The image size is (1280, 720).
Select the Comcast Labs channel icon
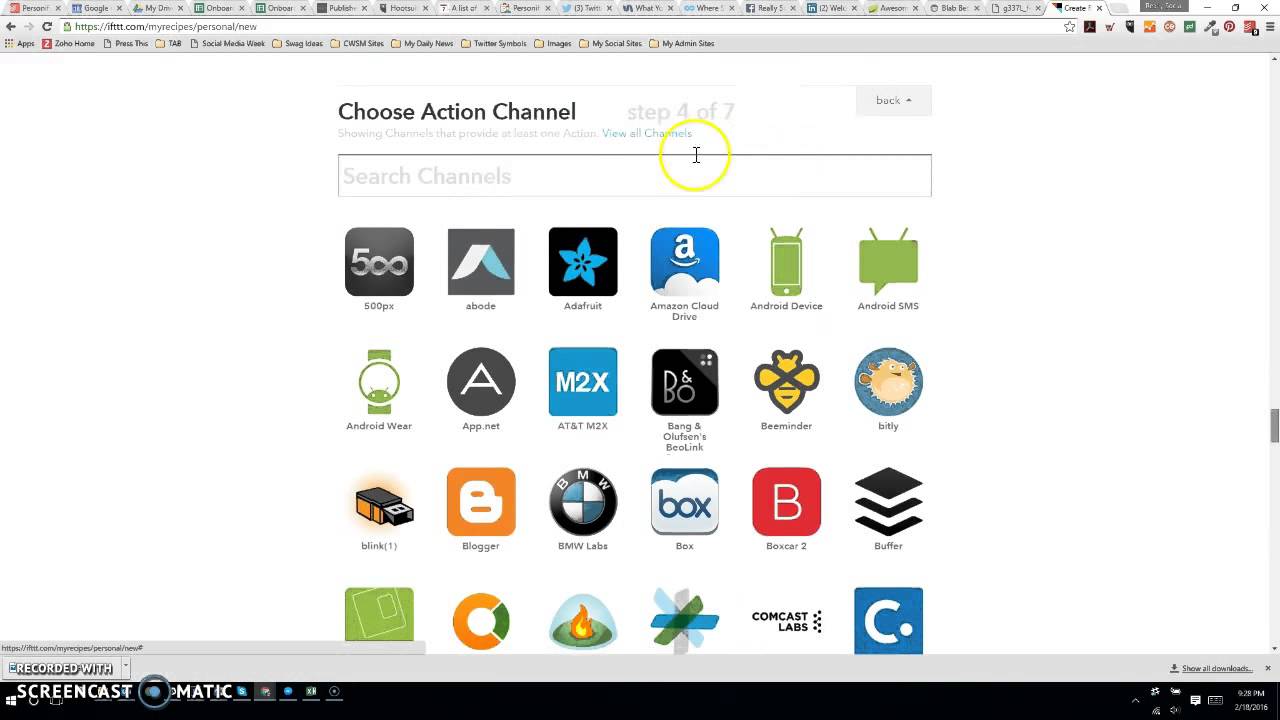[786, 622]
